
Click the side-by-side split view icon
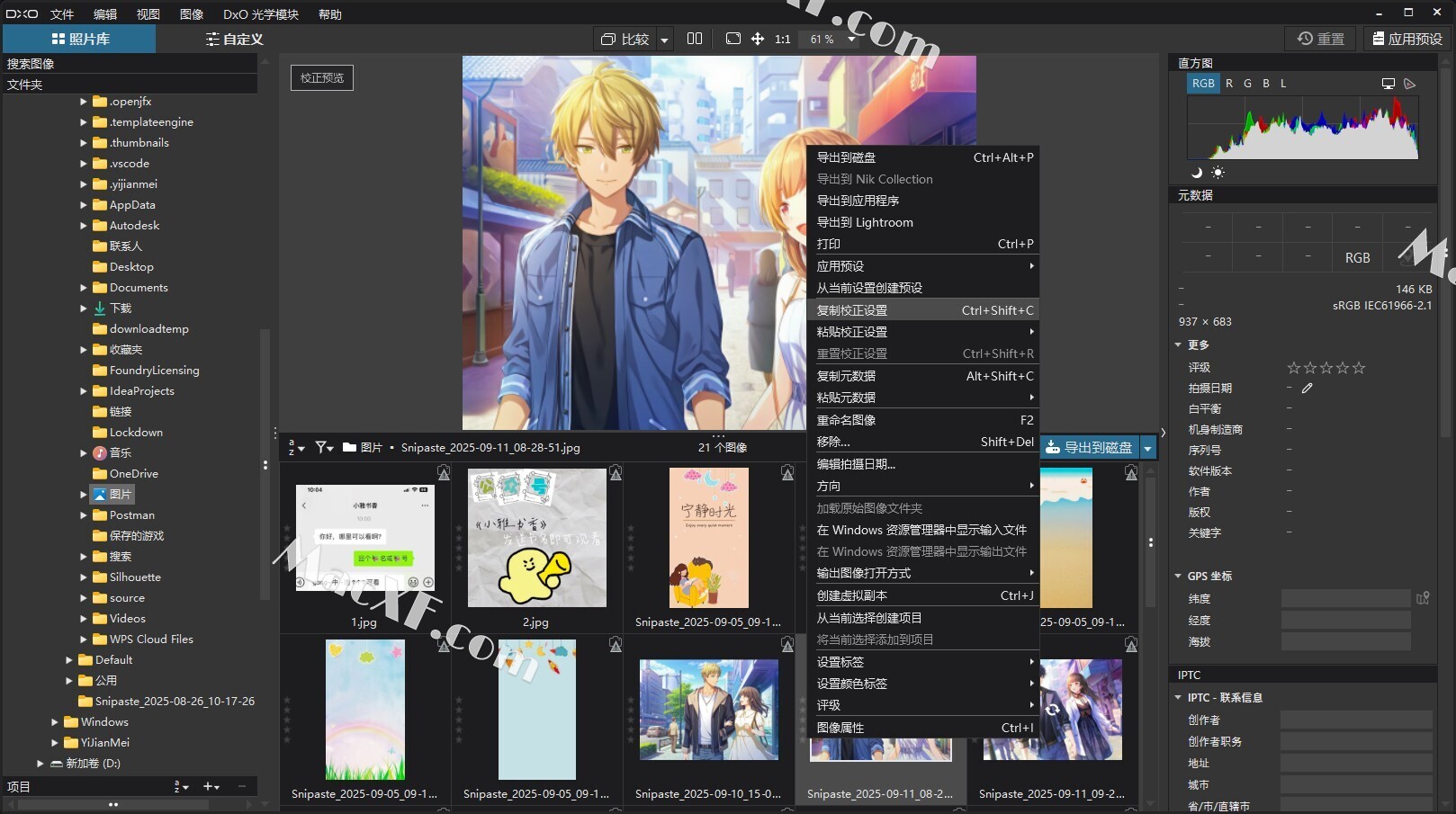pos(694,39)
